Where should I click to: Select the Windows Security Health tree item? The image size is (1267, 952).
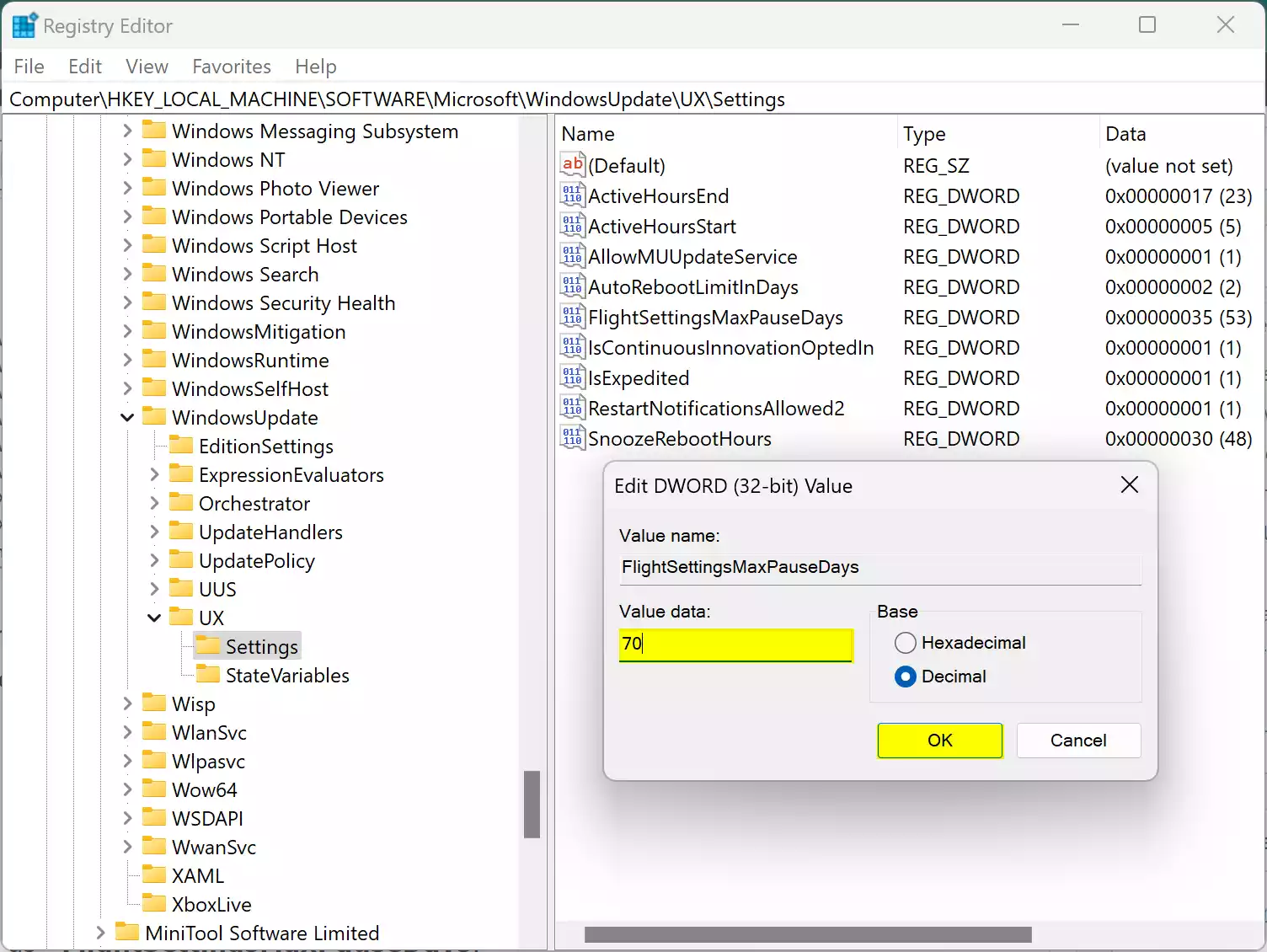coord(283,302)
